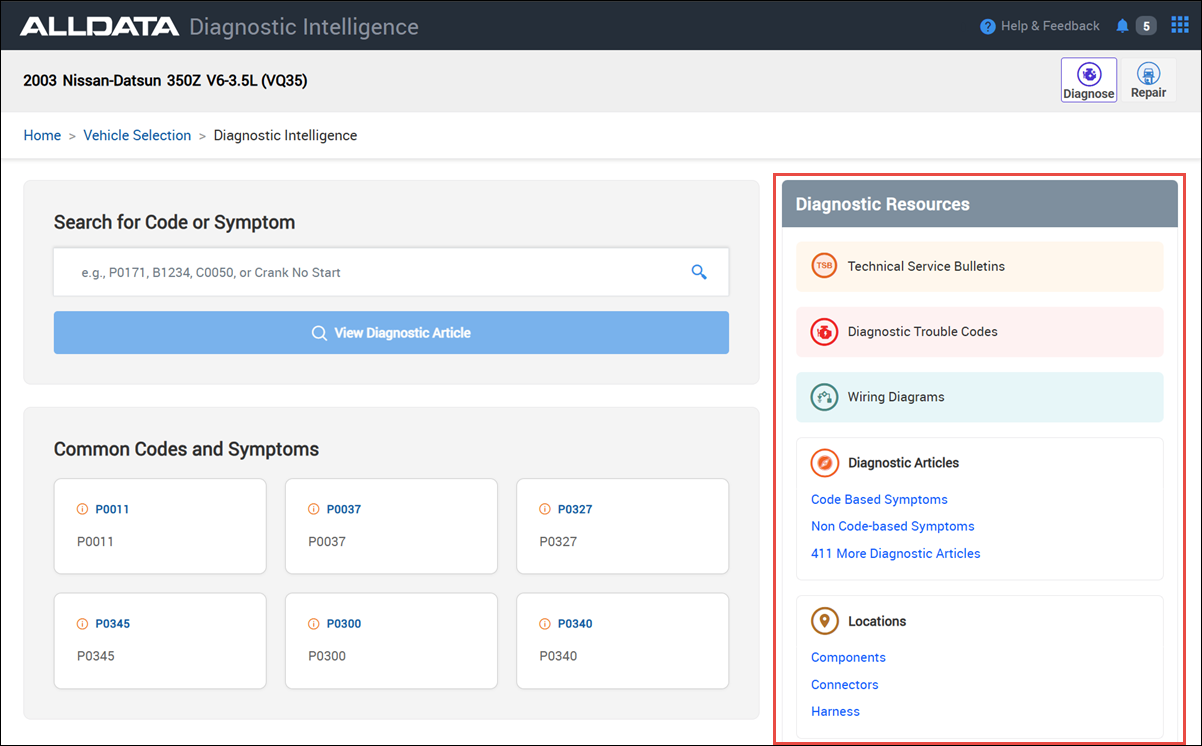Screen dimensions: 1202x746
Task: Navigate to Vehicle Selection in the breadcrumb
Action: [137, 135]
